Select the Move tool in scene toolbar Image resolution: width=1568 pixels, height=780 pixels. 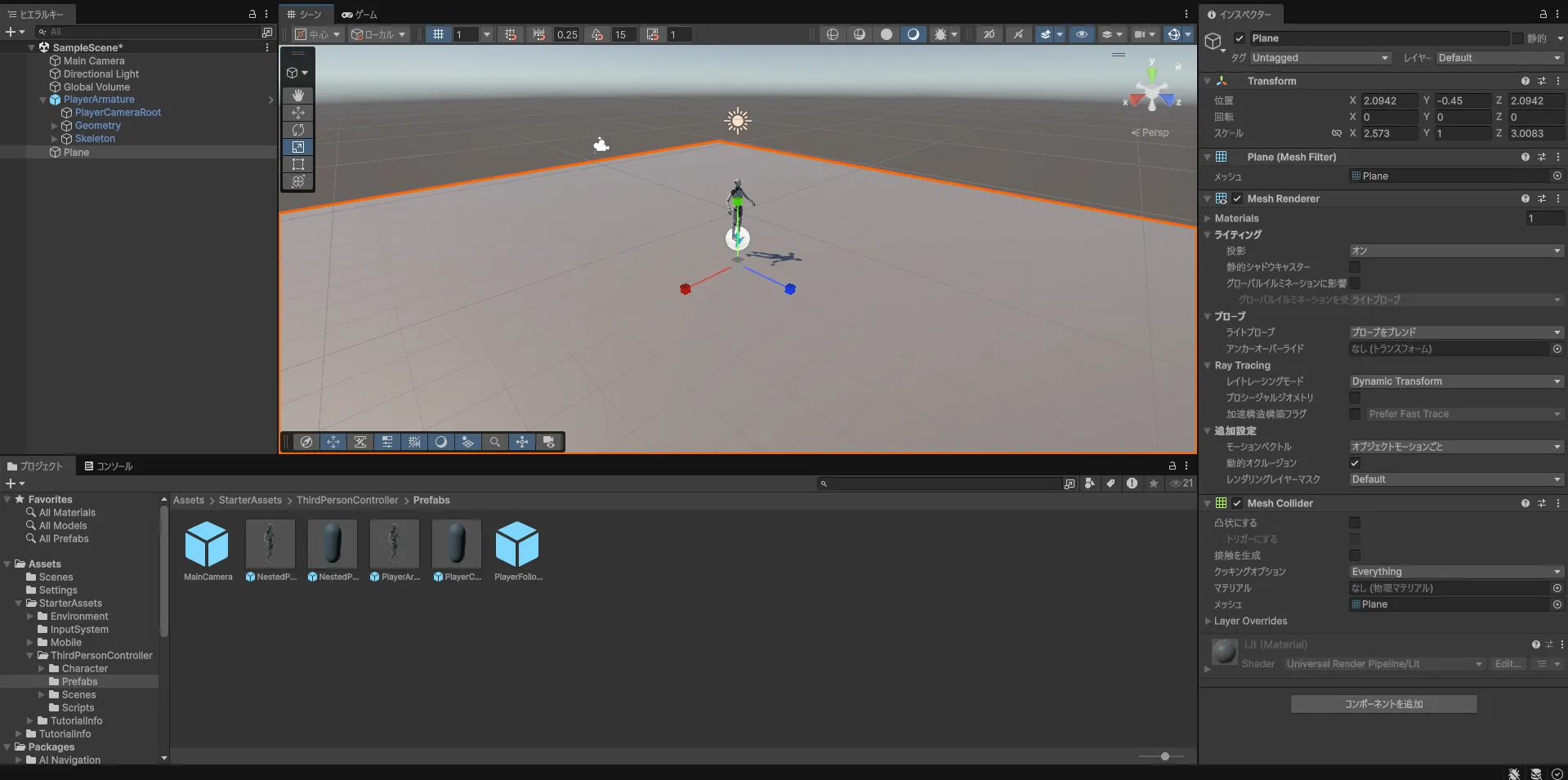[x=298, y=113]
